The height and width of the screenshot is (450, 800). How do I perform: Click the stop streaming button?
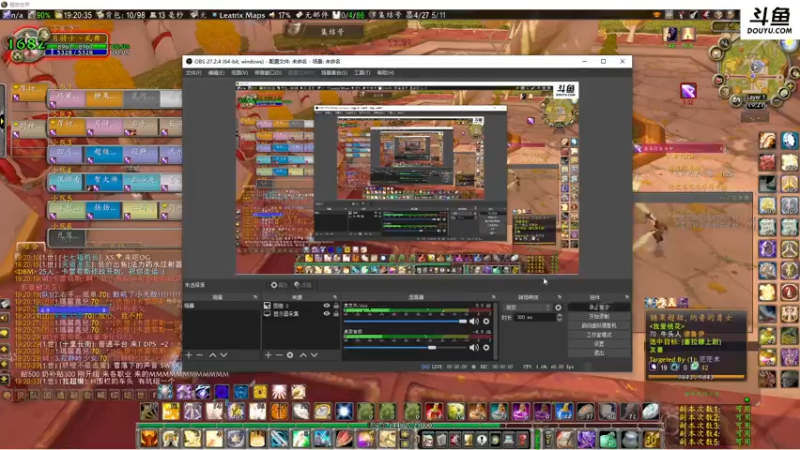tap(599, 307)
